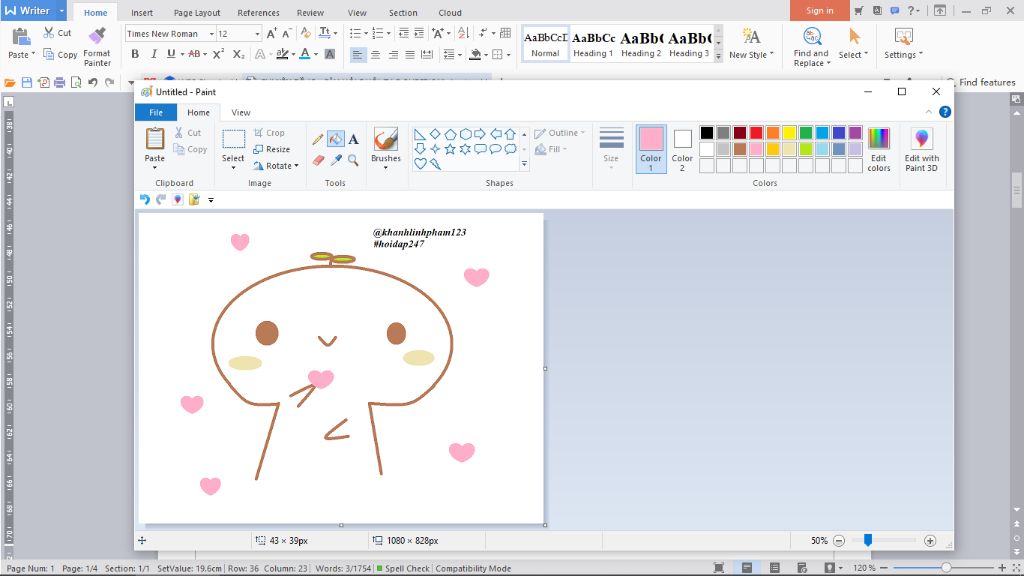Toggle Italic in Writer ribbon

(x=153, y=54)
